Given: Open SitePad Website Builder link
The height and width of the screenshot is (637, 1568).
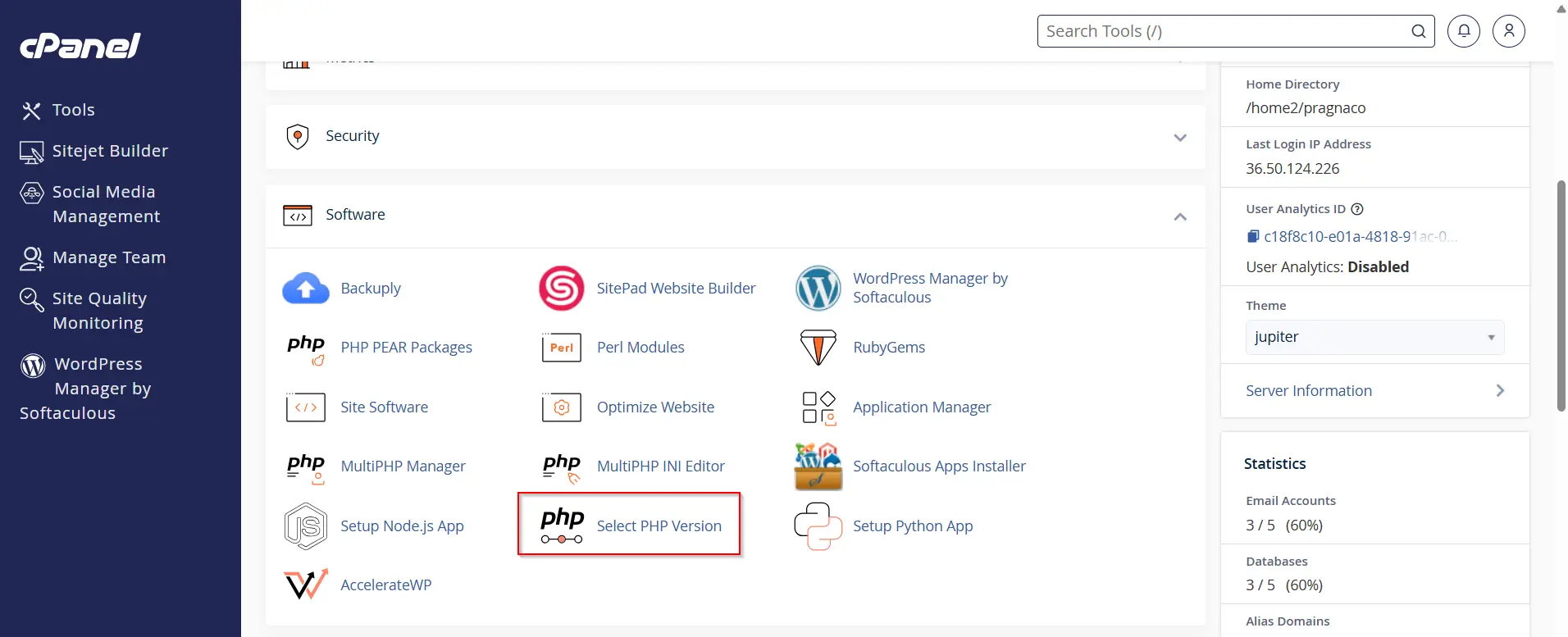Looking at the screenshot, I should click(x=676, y=289).
